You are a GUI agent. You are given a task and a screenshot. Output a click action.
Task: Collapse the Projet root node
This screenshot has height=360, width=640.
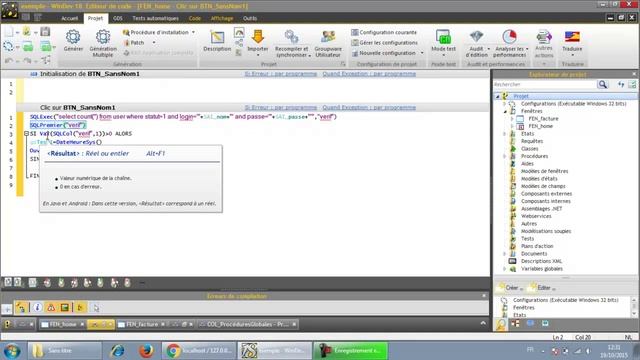(498, 96)
